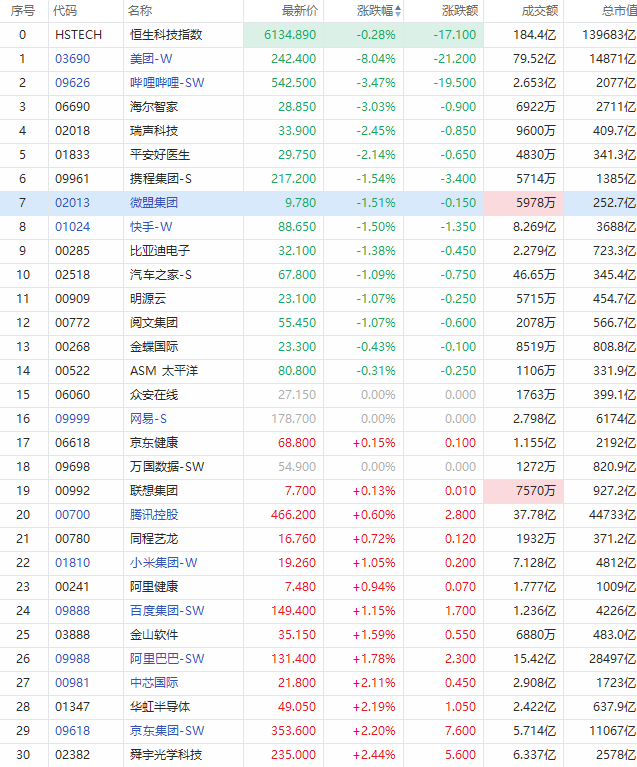Screen dimensions: 637x767
Task: Open stock code 09988 link
Action: 72,658
